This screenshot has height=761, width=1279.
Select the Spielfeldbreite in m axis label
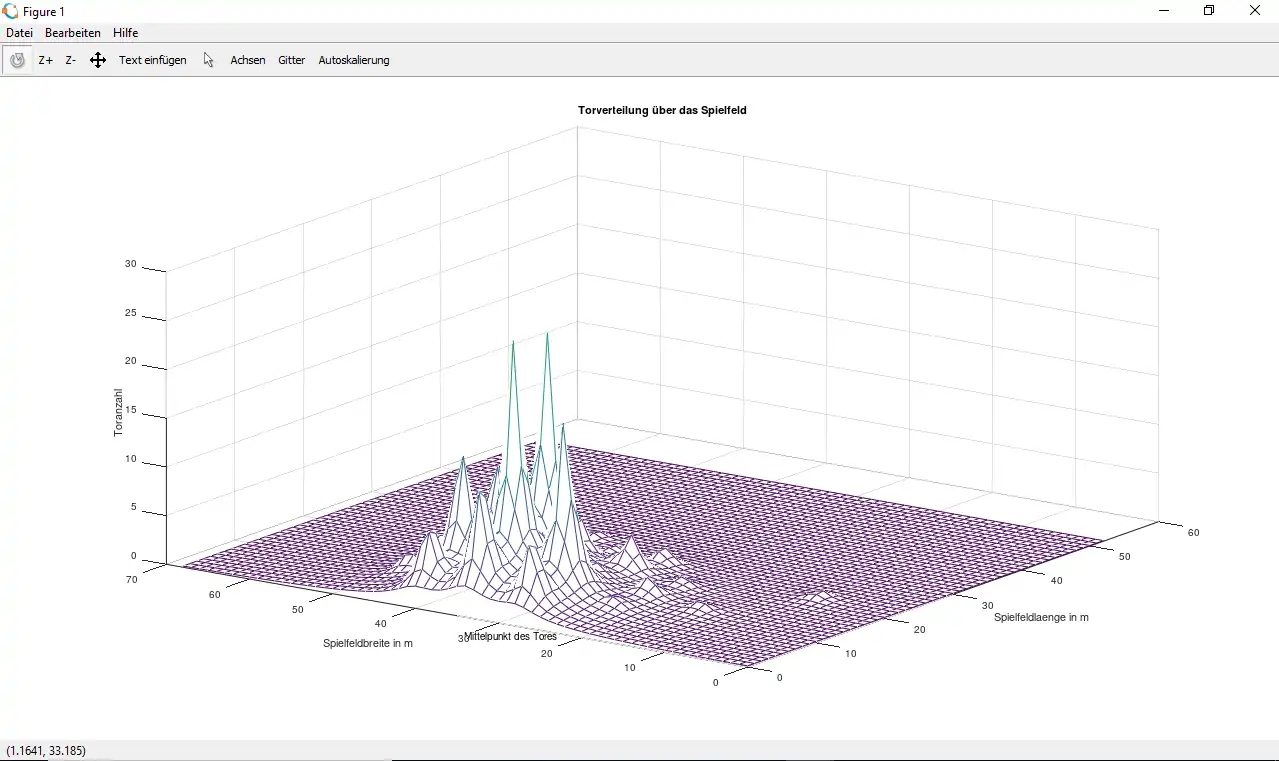pyautogui.click(x=367, y=643)
